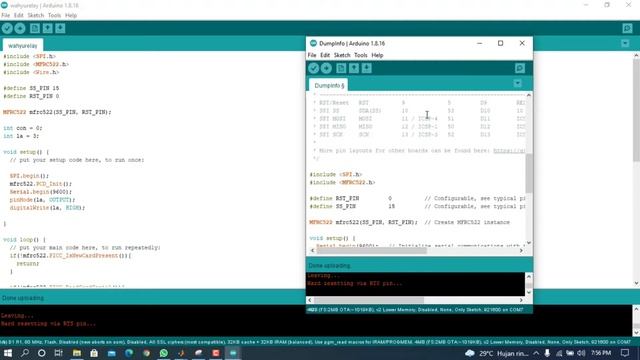Click '#define RST_PIN' line in DumpInfo editor
The width and height of the screenshot is (640, 360).
(x=418, y=198)
